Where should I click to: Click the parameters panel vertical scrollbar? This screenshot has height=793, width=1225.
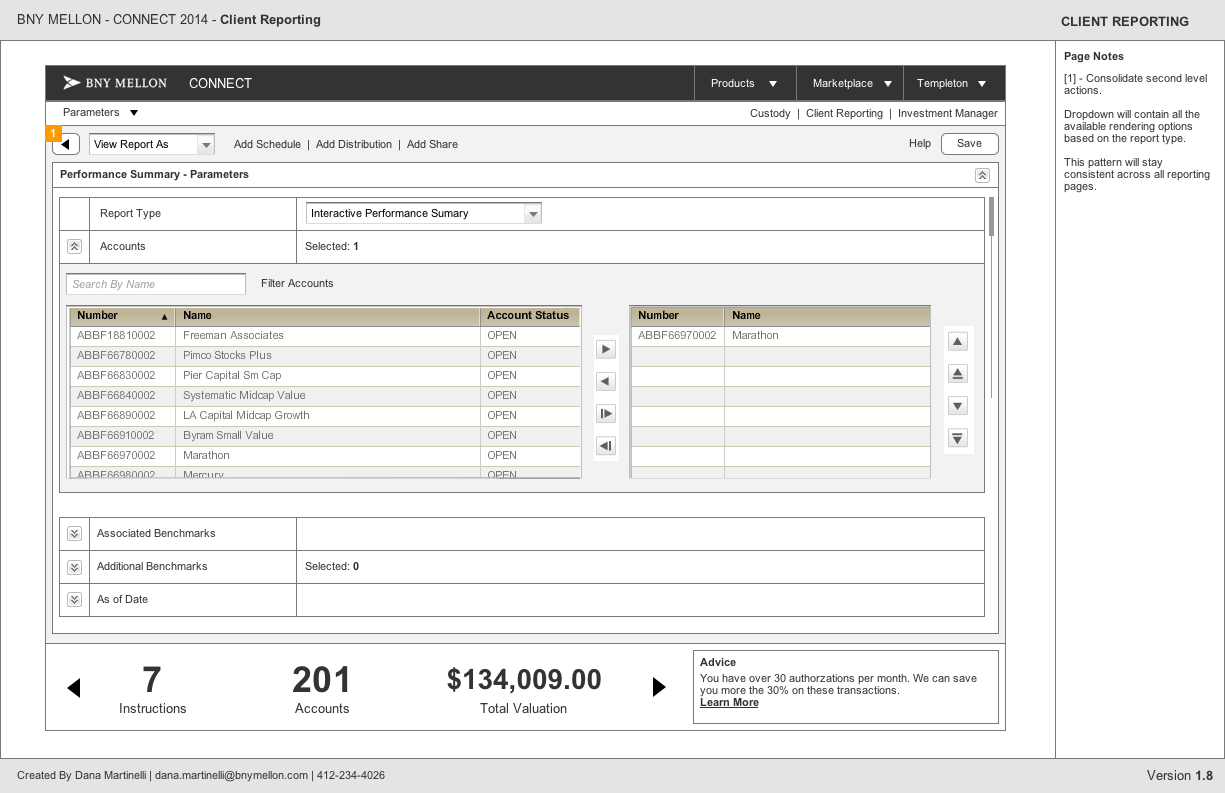992,216
